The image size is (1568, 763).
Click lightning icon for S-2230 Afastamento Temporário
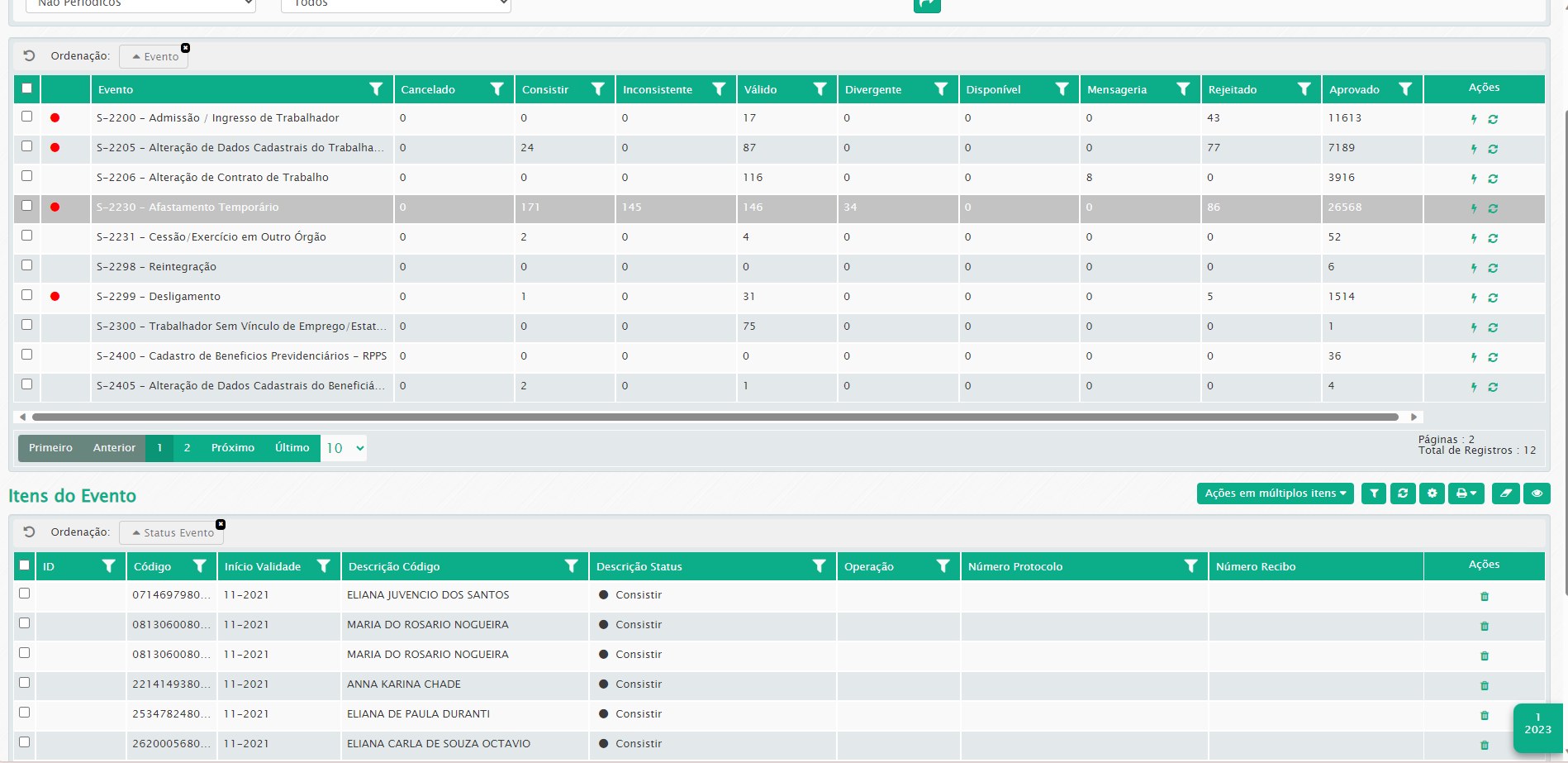tap(1474, 208)
